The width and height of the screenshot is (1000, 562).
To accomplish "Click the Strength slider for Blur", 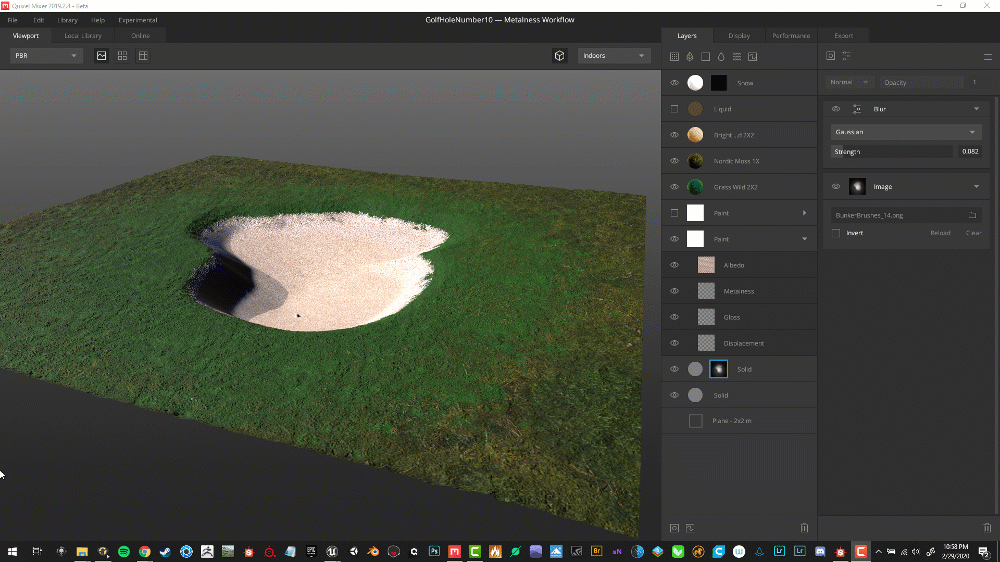I will 890,152.
